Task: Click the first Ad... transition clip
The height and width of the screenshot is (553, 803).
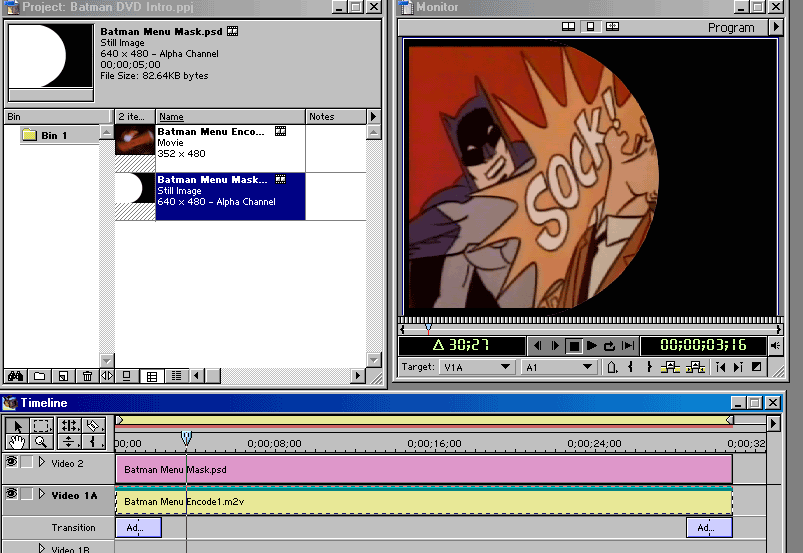Action: point(139,527)
